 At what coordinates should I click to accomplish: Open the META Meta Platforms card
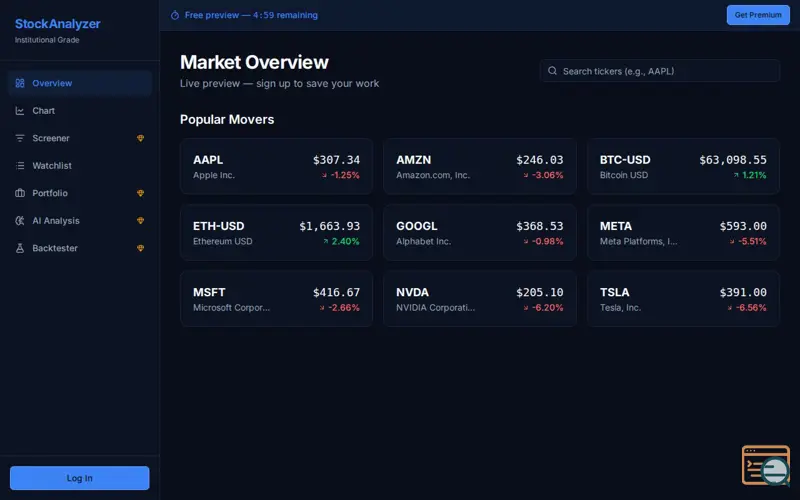683,233
